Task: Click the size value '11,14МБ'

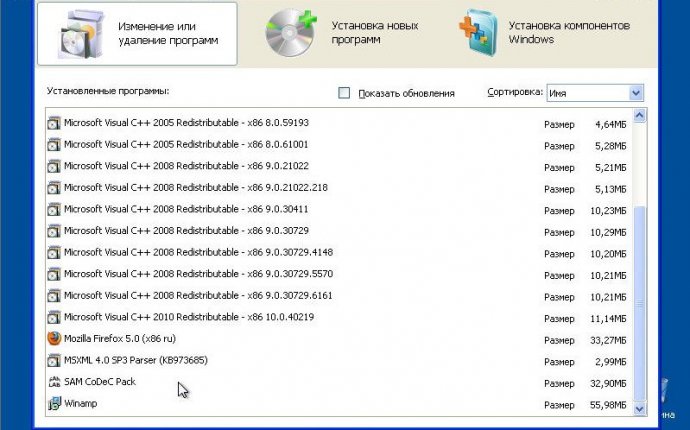Action: coord(608,319)
